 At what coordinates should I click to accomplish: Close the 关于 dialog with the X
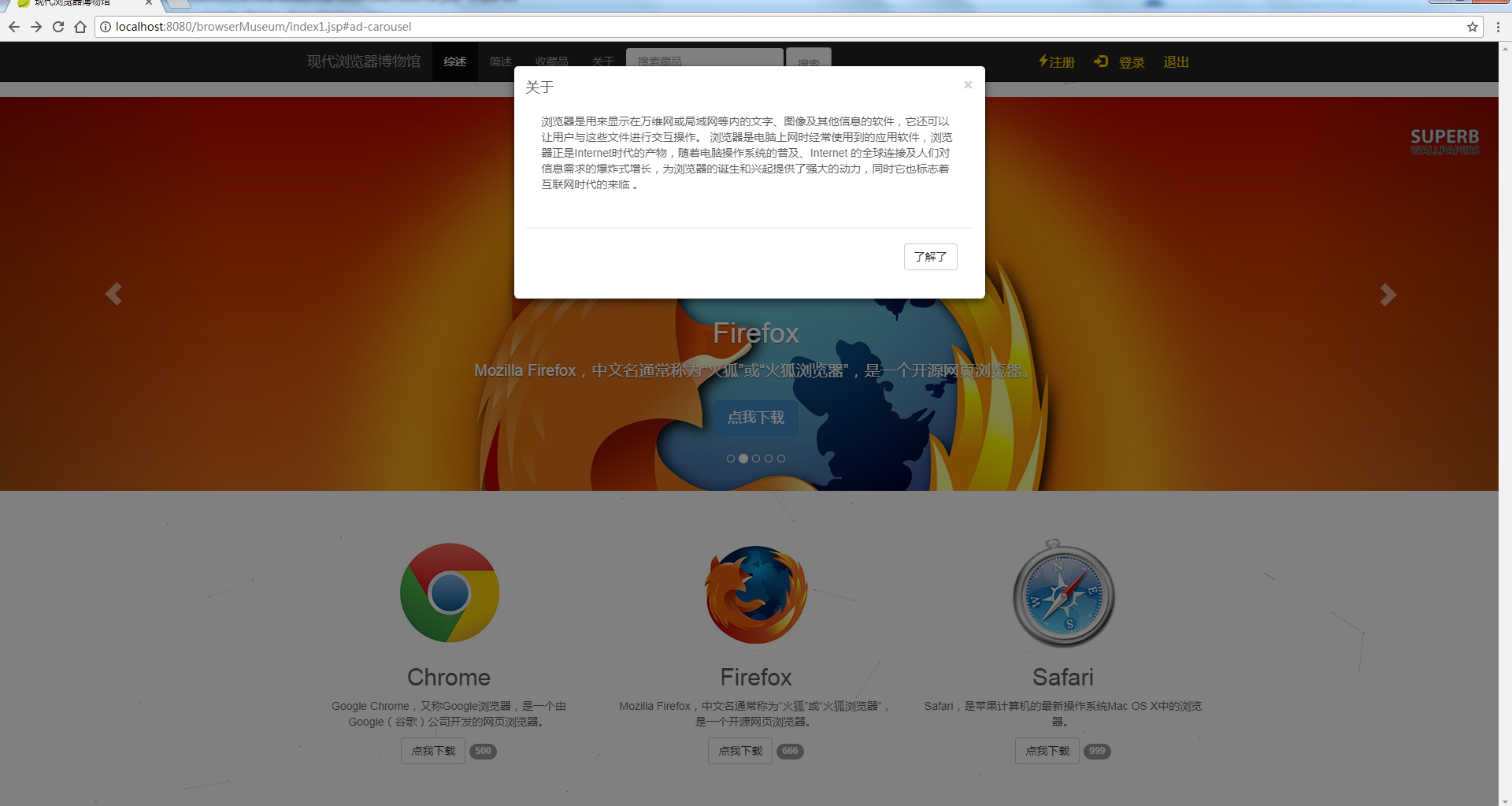[x=968, y=85]
